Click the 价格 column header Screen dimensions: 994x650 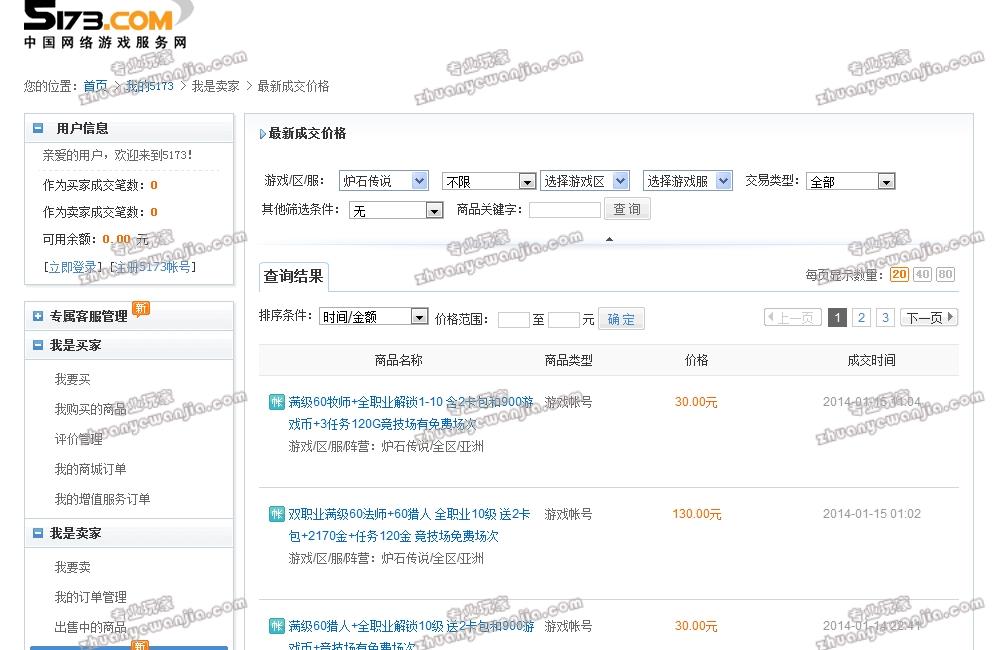pyautogui.click(x=696, y=360)
